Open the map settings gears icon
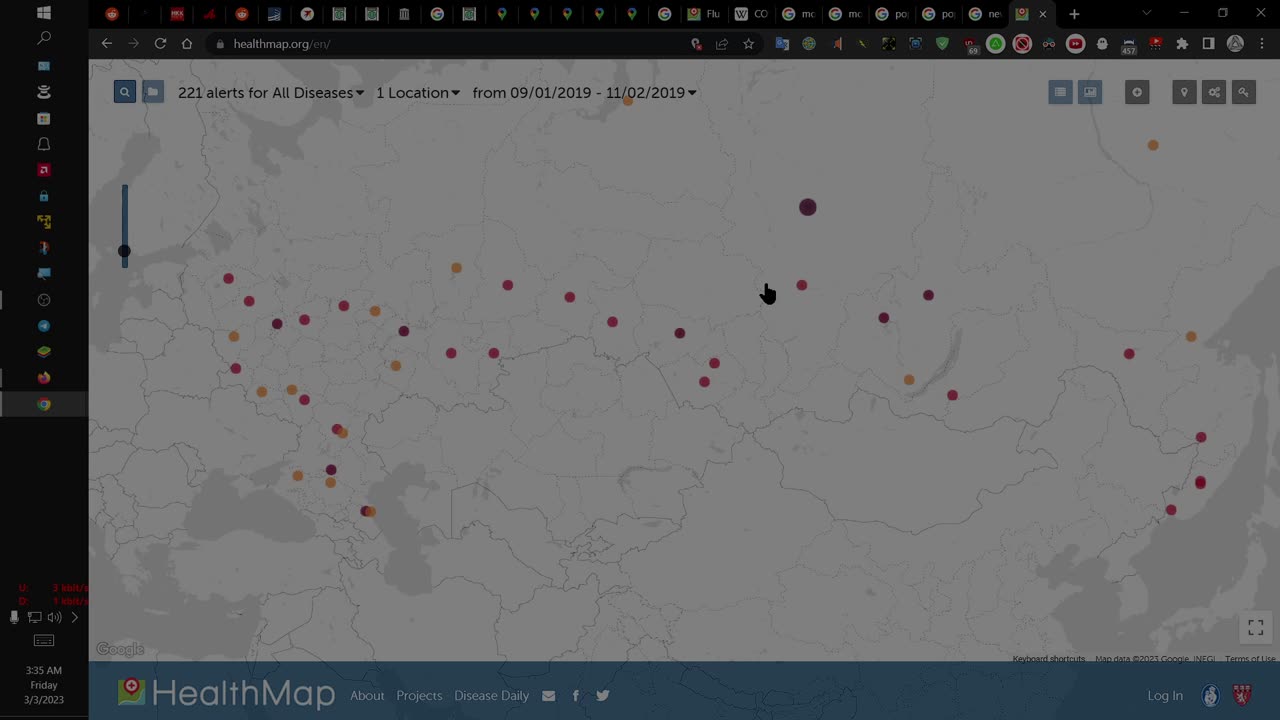This screenshot has width=1280, height=720. point(1214,92)
